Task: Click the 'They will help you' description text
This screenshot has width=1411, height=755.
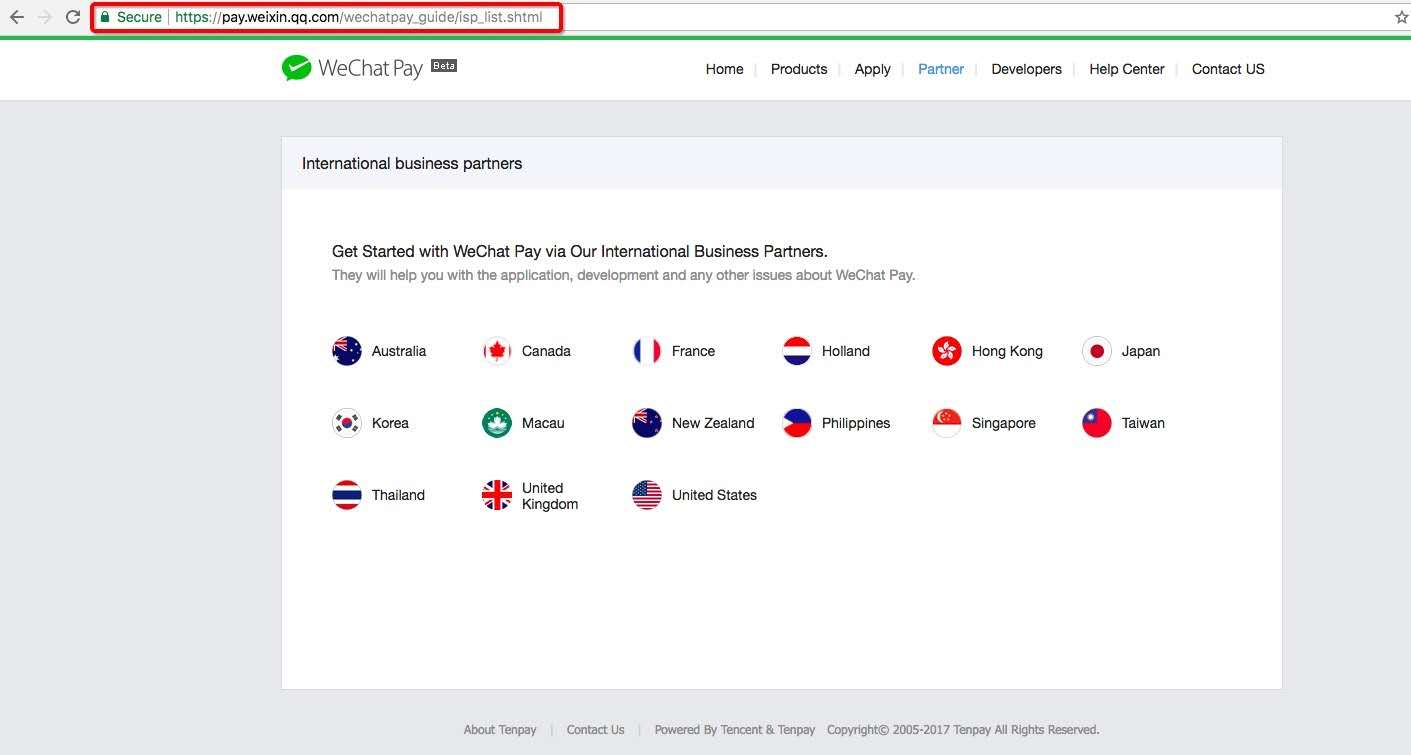Action: 623,275
